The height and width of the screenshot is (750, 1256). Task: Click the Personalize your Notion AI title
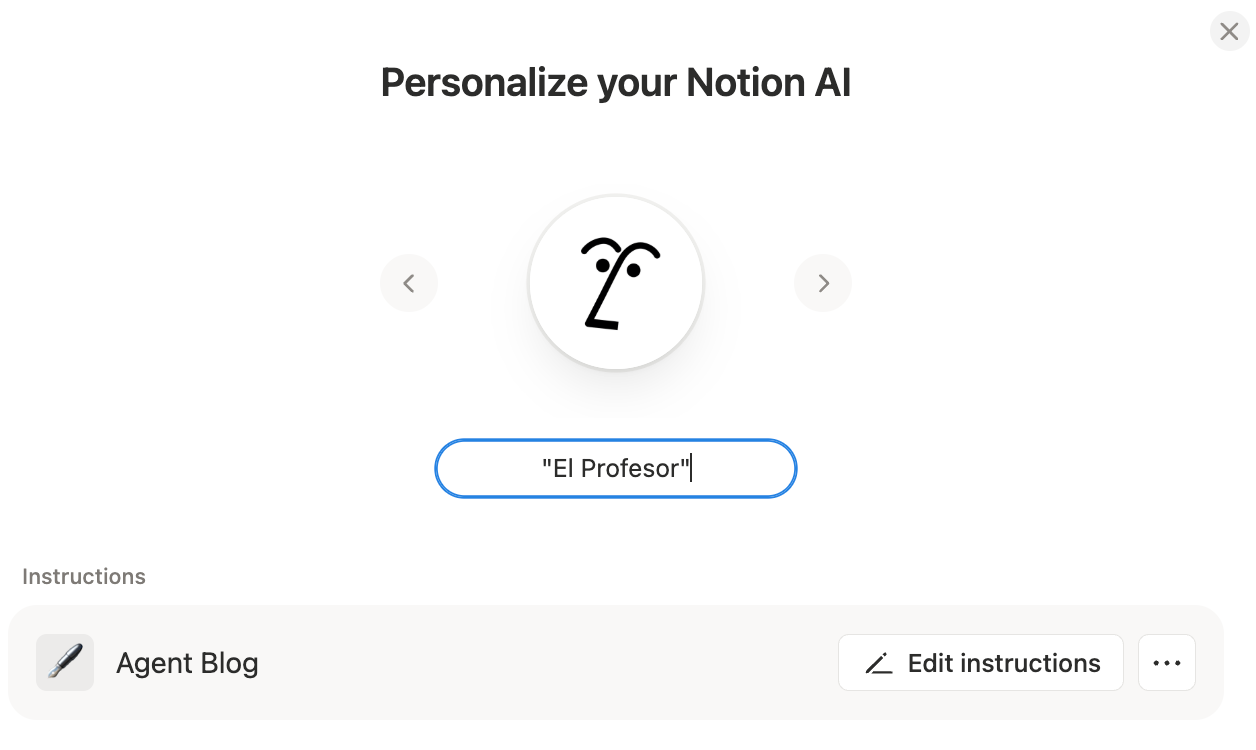tap(616, 82)
